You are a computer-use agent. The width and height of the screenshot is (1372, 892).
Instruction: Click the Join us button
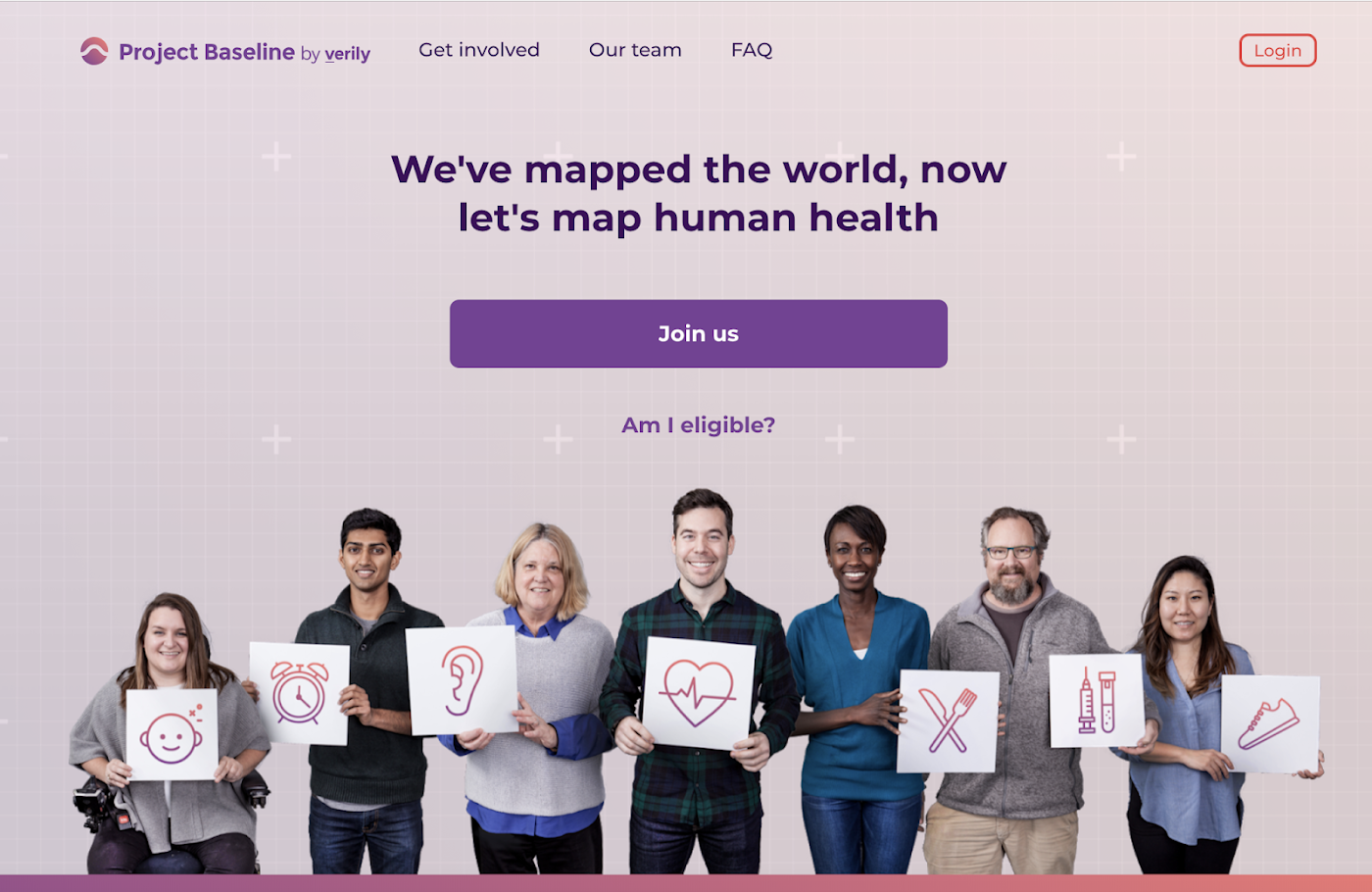pyautogui.click(x=699, y=334)
